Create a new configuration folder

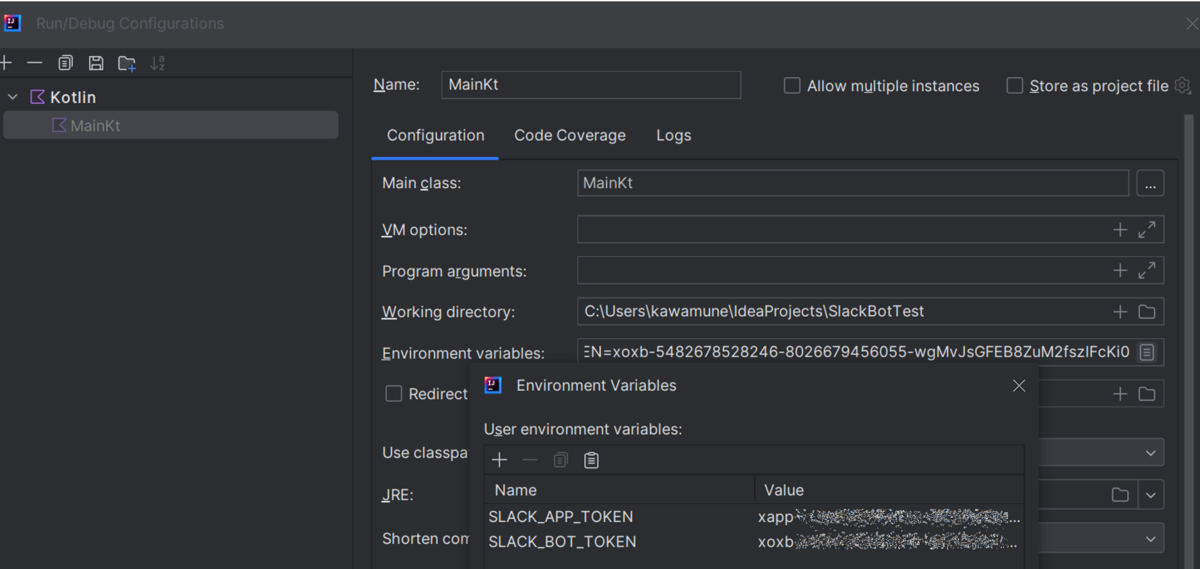127,63
